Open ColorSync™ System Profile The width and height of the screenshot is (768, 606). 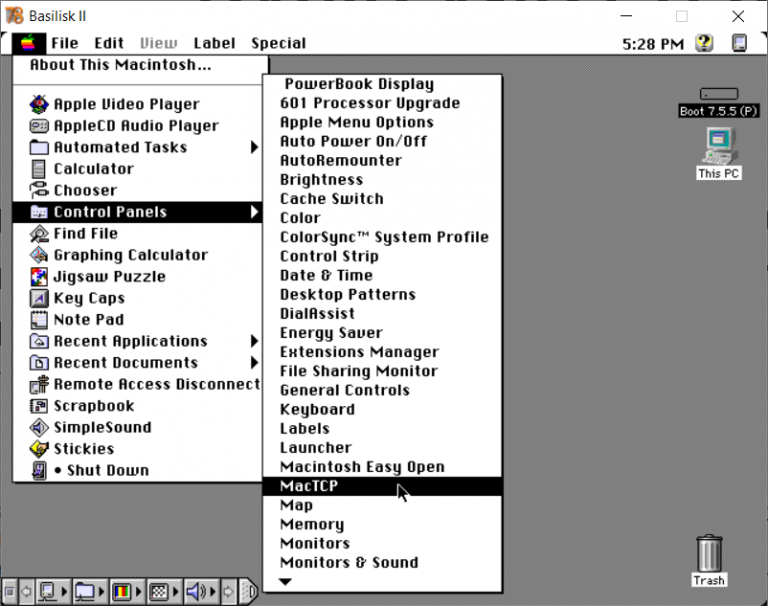pyautogui.click(x=382, y=237)
